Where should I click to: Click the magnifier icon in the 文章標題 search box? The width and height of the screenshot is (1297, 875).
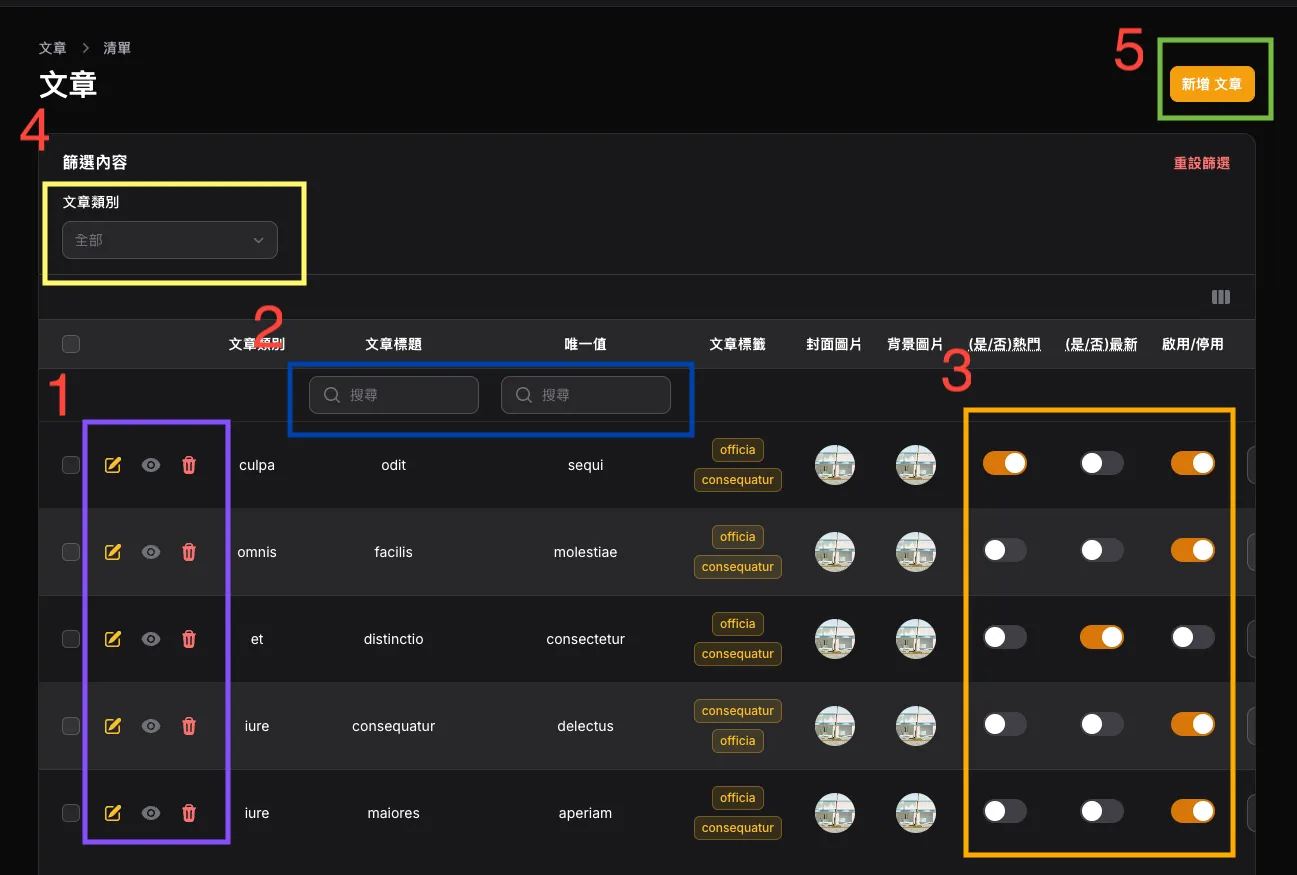pyautogui.click(x=331, y=395)
